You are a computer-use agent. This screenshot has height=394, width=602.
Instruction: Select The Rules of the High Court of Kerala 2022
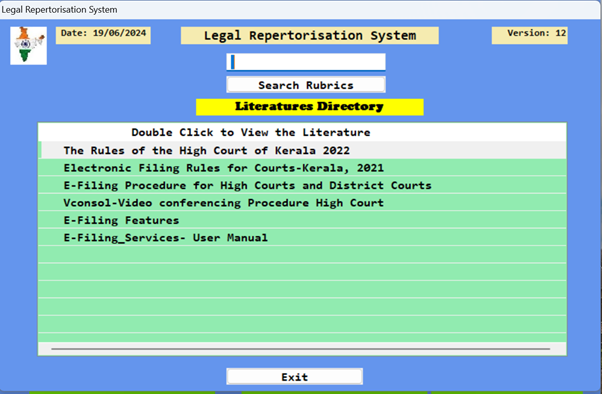302,150
